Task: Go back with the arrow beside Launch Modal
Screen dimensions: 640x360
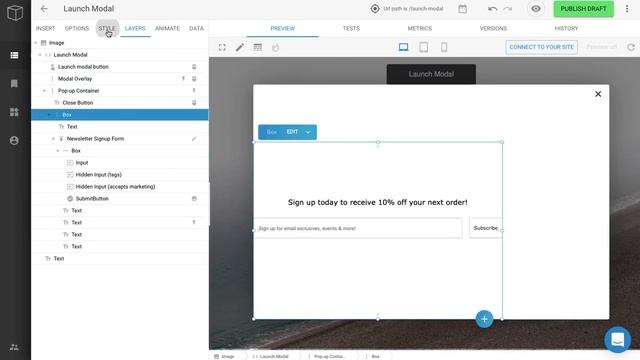Action: click(x=44, y=9)
